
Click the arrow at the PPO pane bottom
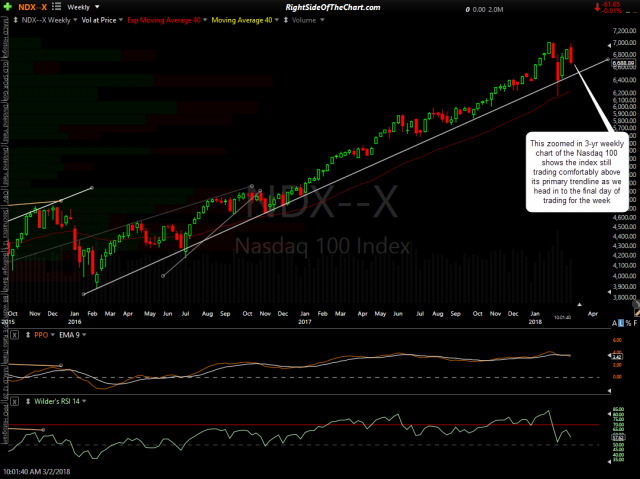(610, 391)
